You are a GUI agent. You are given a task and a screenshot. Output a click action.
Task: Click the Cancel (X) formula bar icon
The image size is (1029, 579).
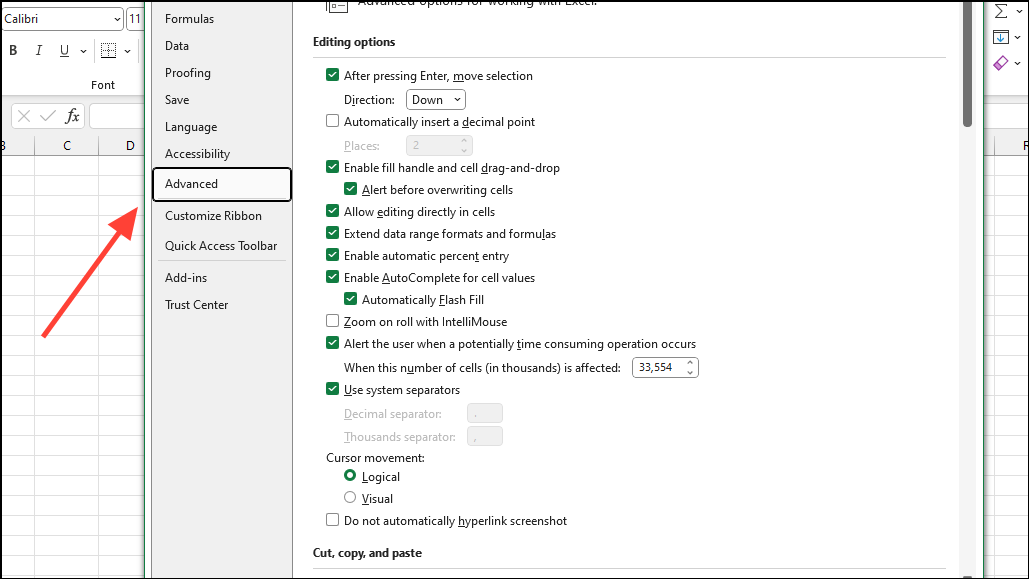(x=23, y=115)
